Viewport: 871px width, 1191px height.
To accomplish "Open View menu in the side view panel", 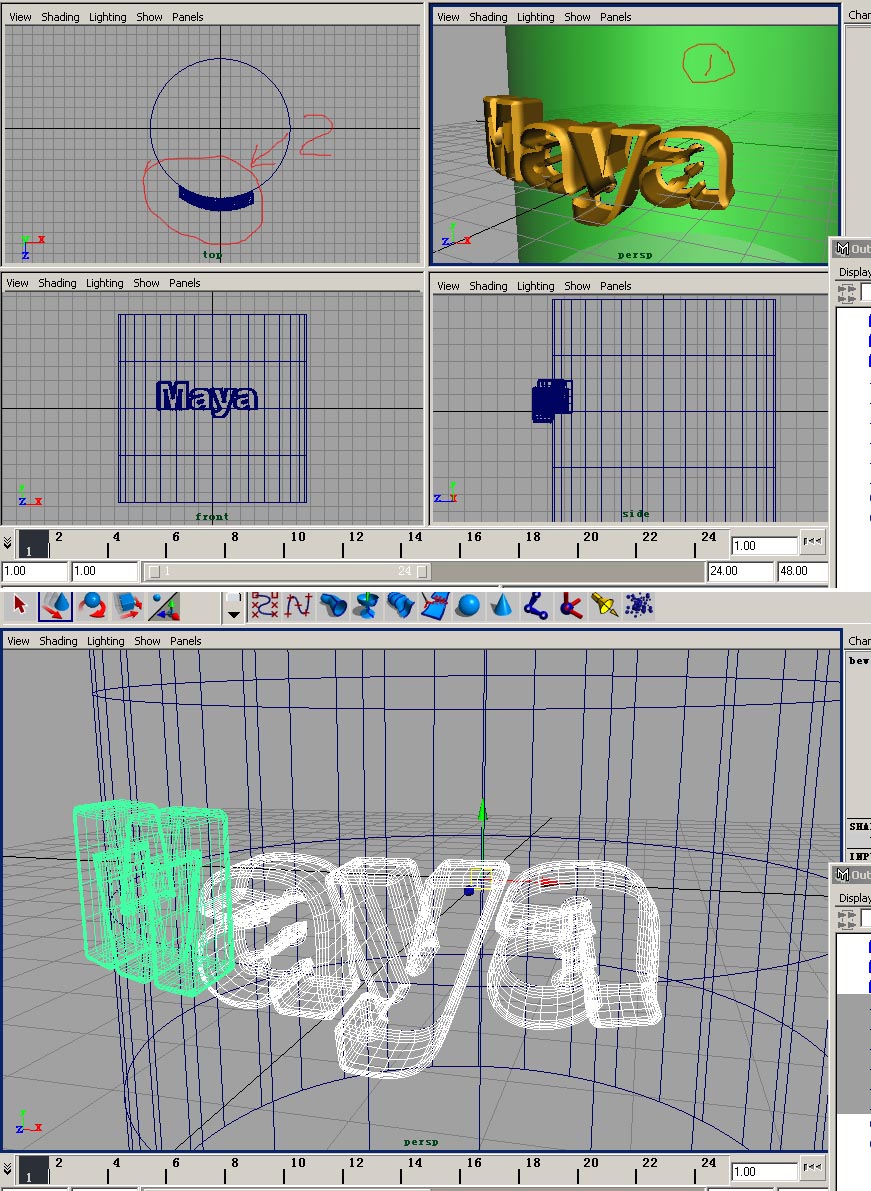I will coord(448,286).
